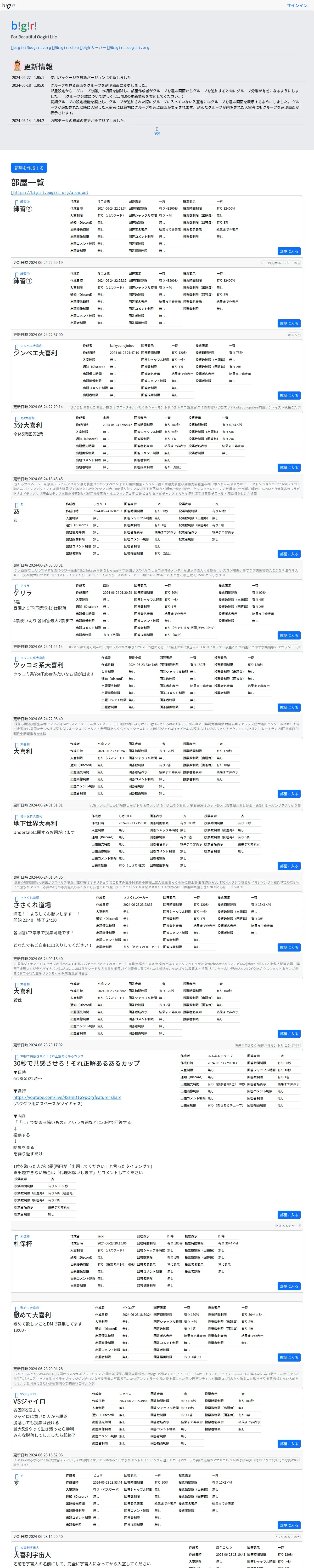
Task: Open the @bigirichan link
Action: pos(66,48)
